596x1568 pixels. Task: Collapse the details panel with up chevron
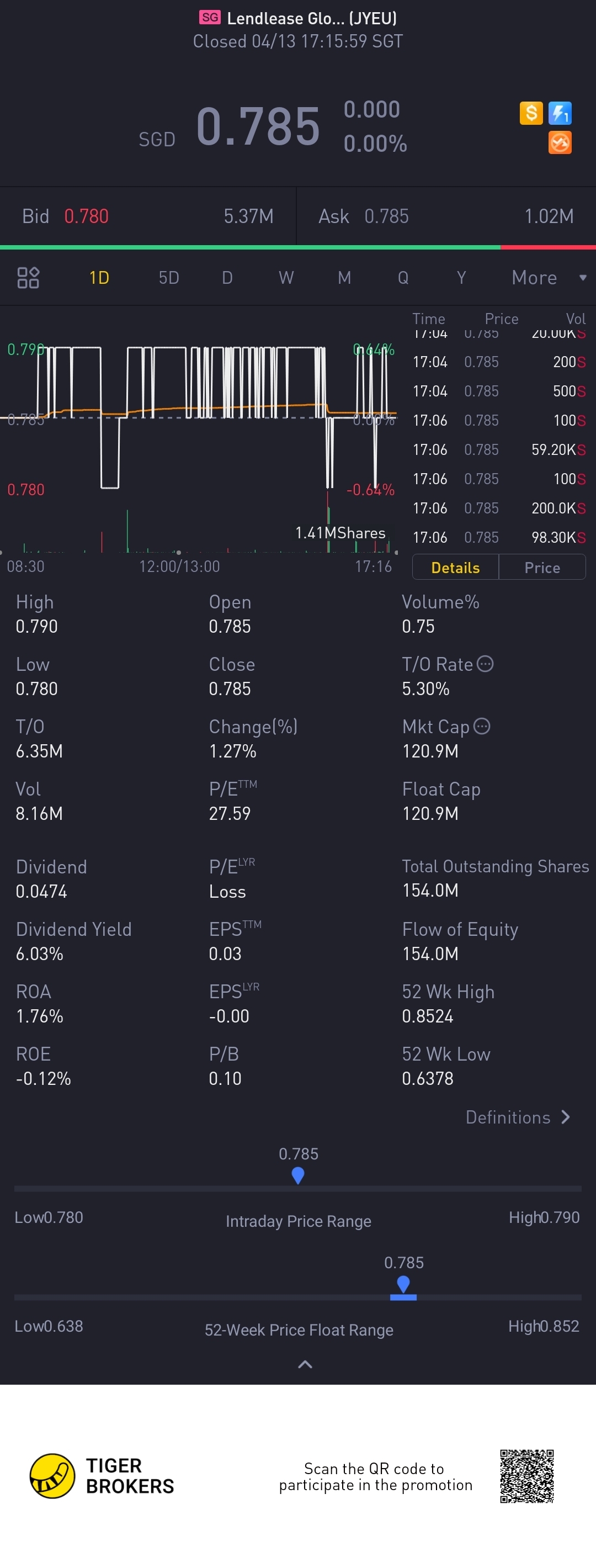pos(305,1364)
